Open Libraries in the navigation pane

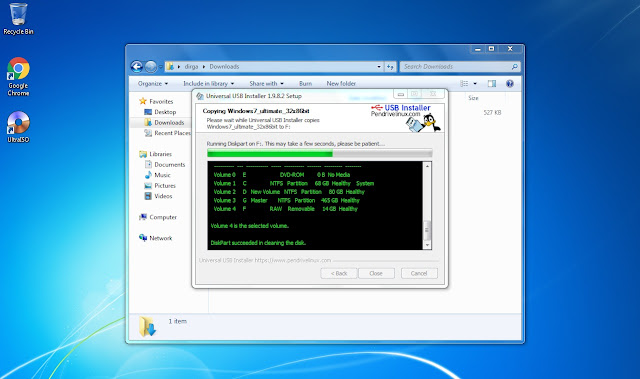tap(156, 154)
